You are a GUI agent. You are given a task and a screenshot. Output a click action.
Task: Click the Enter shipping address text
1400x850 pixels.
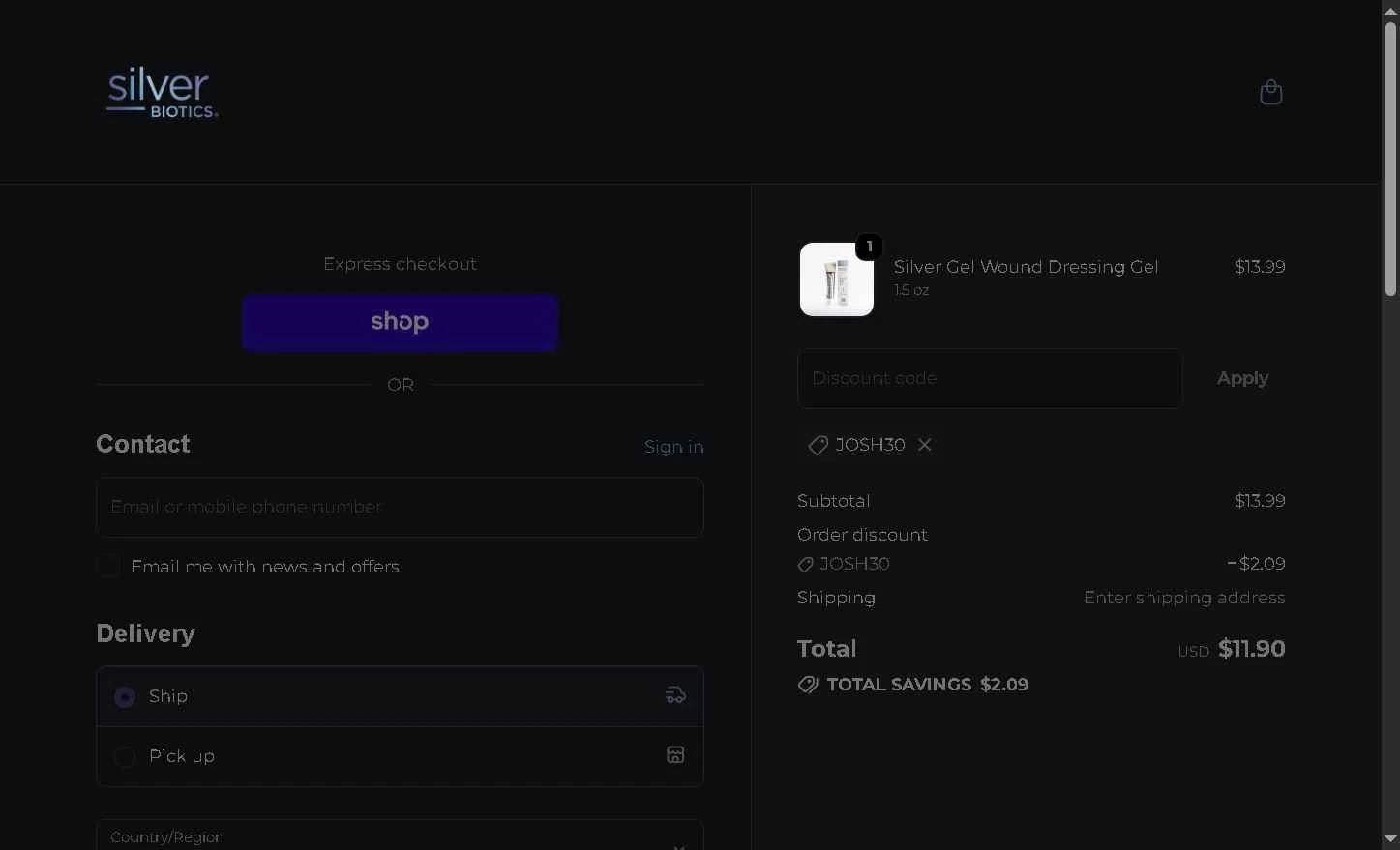coord(1184,598)
